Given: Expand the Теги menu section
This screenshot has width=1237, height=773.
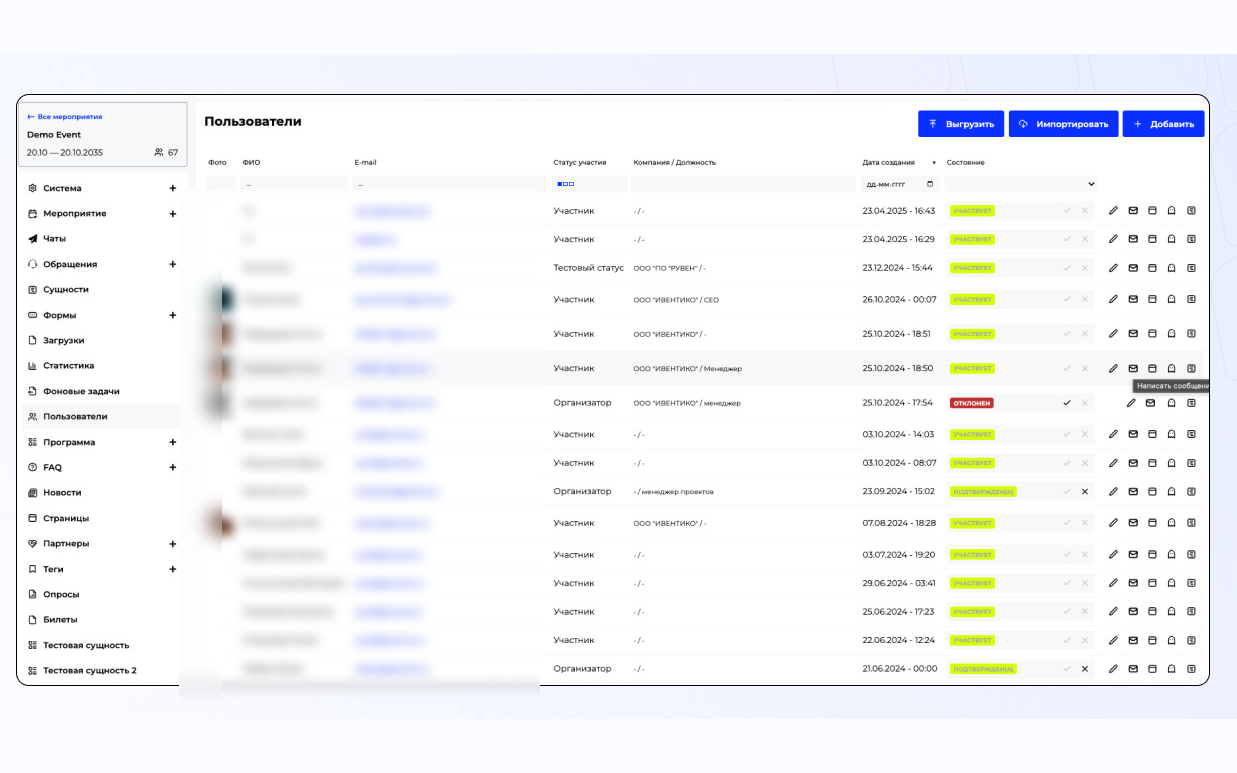Looking at the screenshot, I should coord(172,569).
